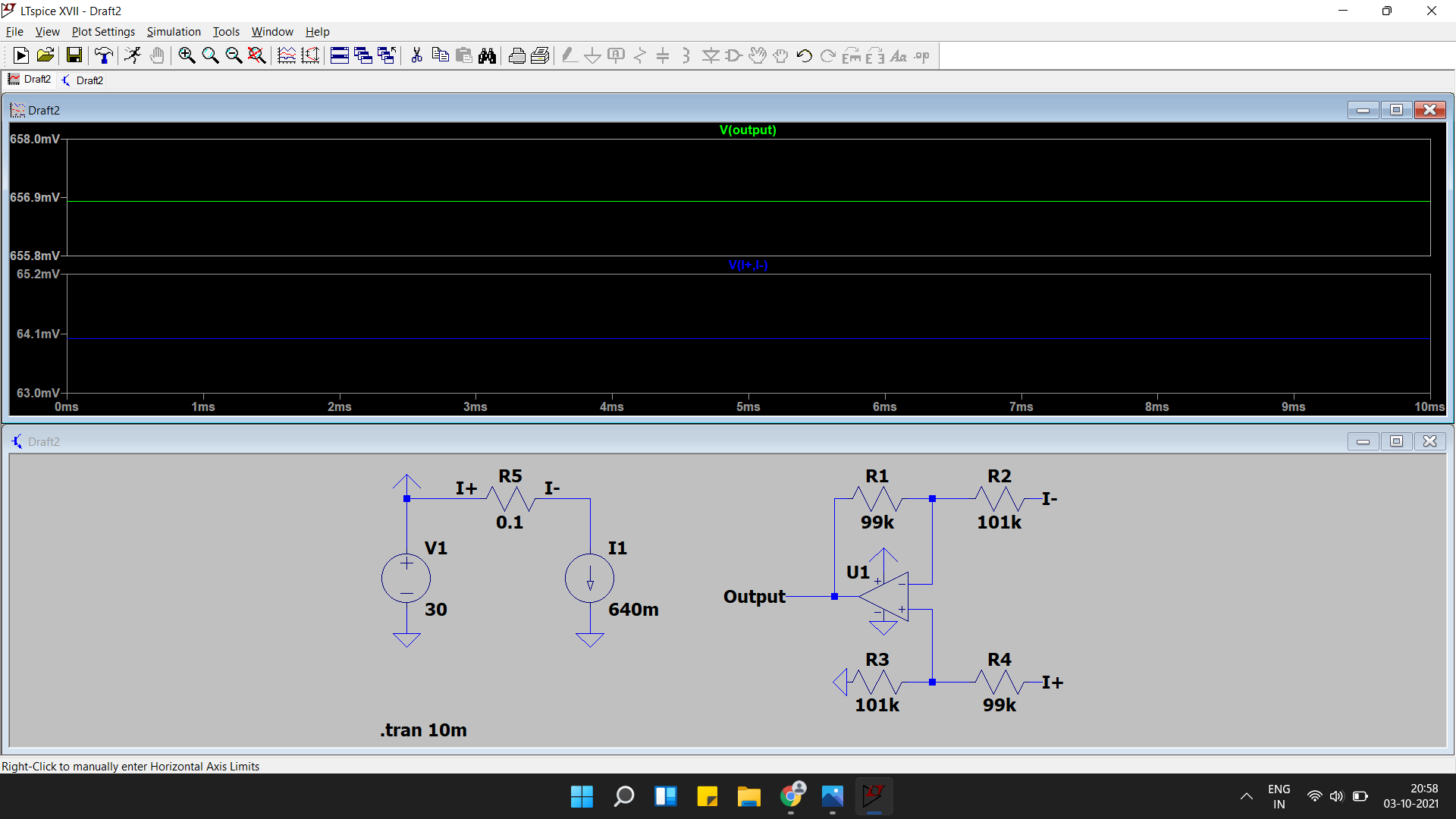Click the Pan magnifier icon

(210, 55)
